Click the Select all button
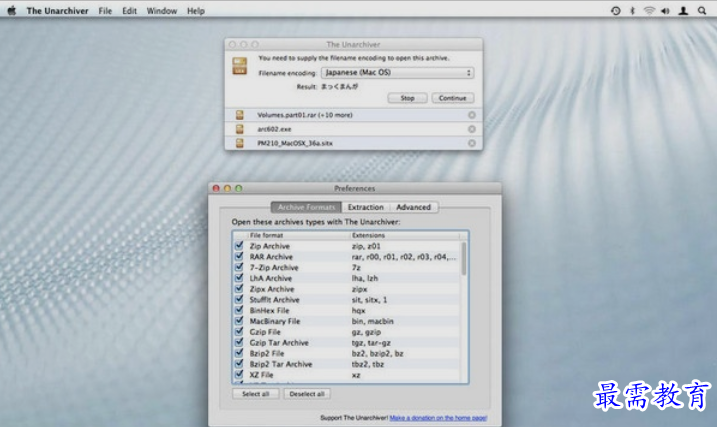 coord(256,394)
